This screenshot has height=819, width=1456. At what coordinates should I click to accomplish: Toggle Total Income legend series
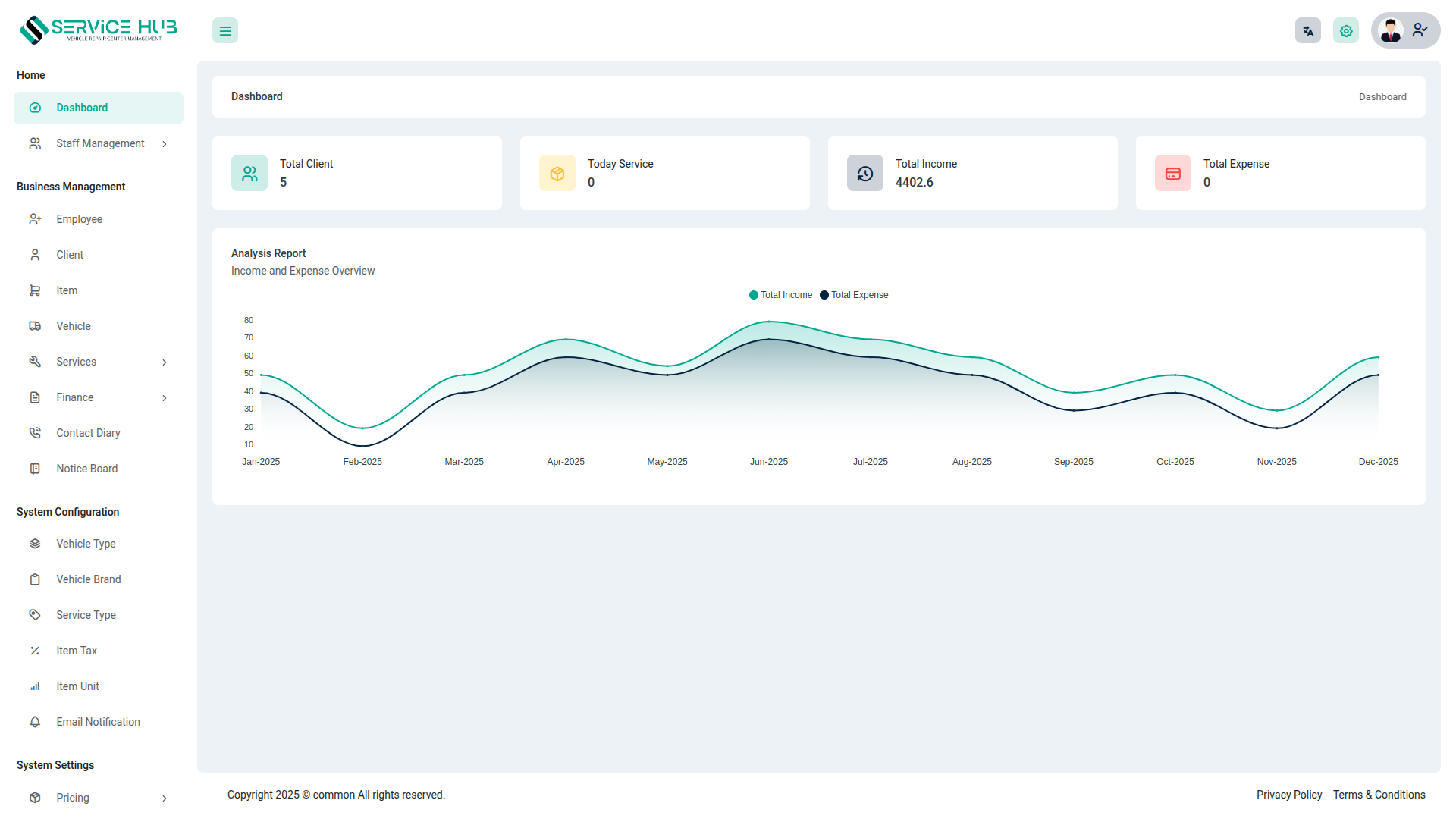(786, 295)
